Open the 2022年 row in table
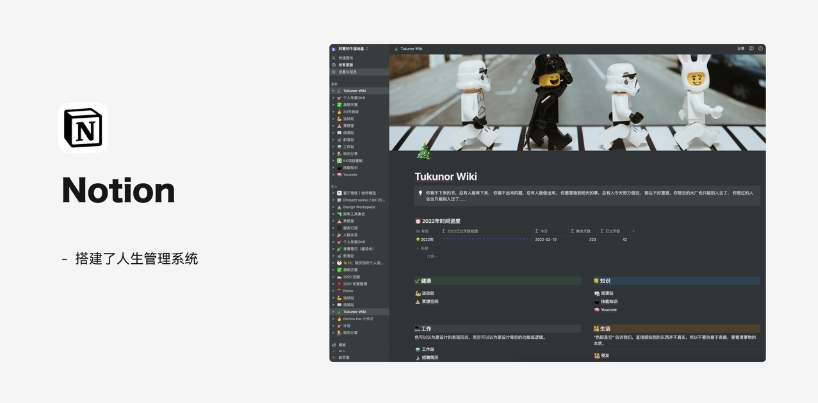 425,240
